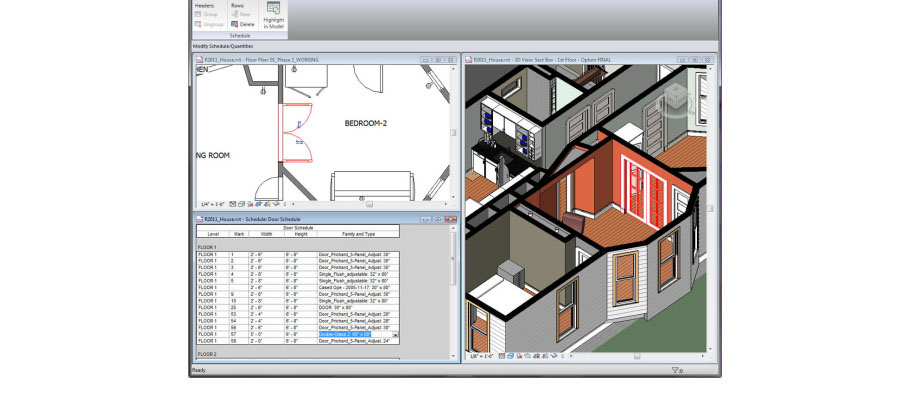This screenshot has height=394, width=912.
Task: Click visual style icon in 3D view bar
Action: point(510,356)
